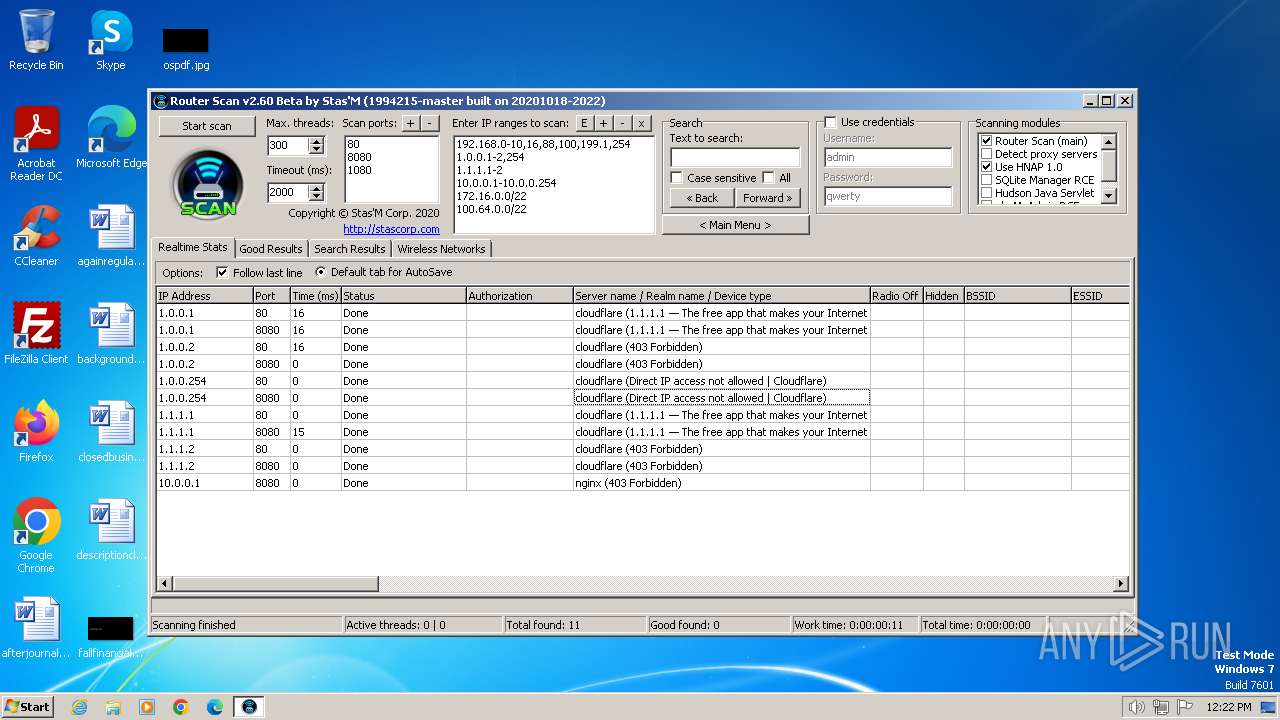
Task: Switch to Wireless Networks tab
Action: (x=441, y=249)
